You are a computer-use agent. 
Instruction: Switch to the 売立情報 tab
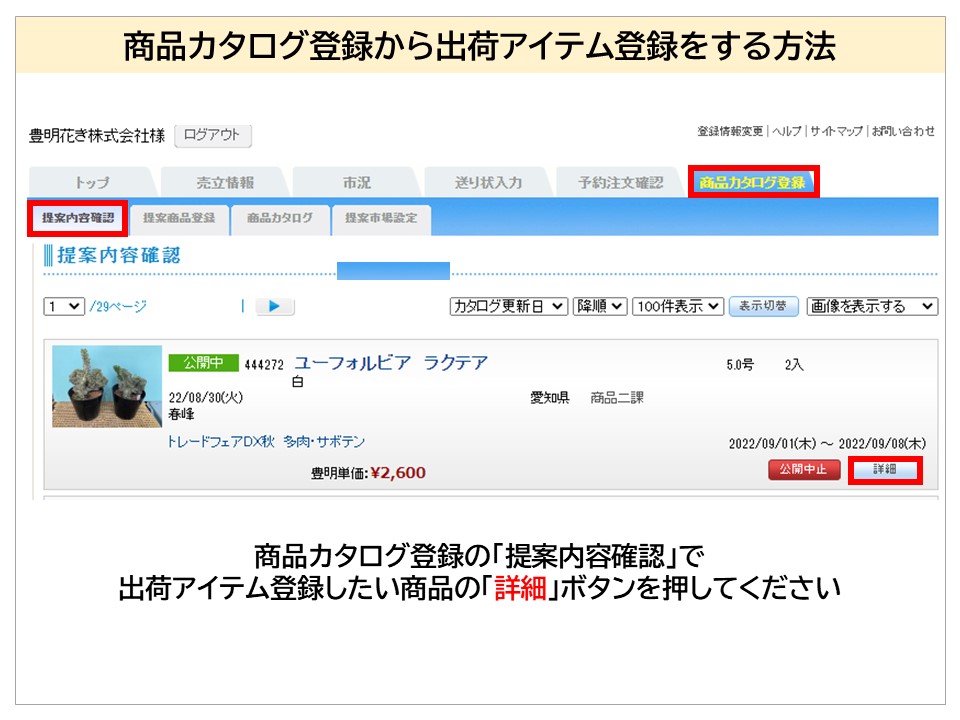click(224, 183)
